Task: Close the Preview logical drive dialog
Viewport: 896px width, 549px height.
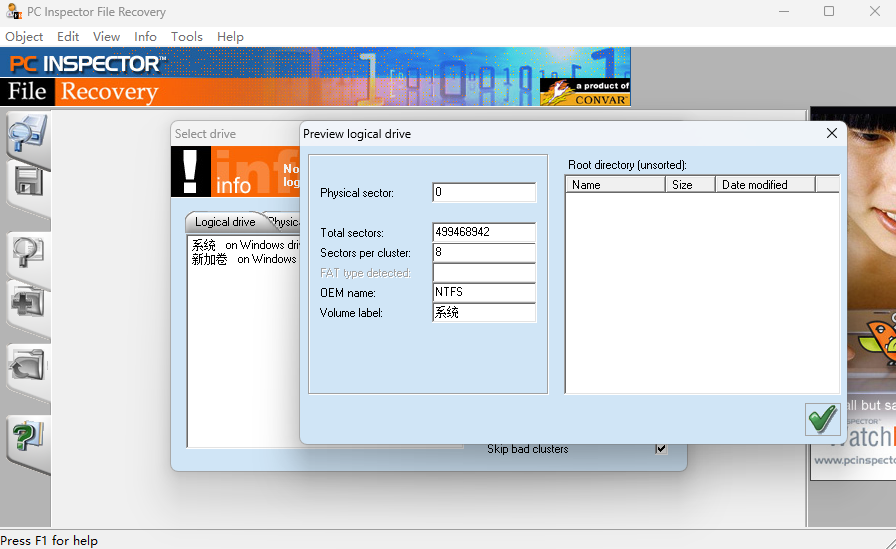Action: point(832,133)
